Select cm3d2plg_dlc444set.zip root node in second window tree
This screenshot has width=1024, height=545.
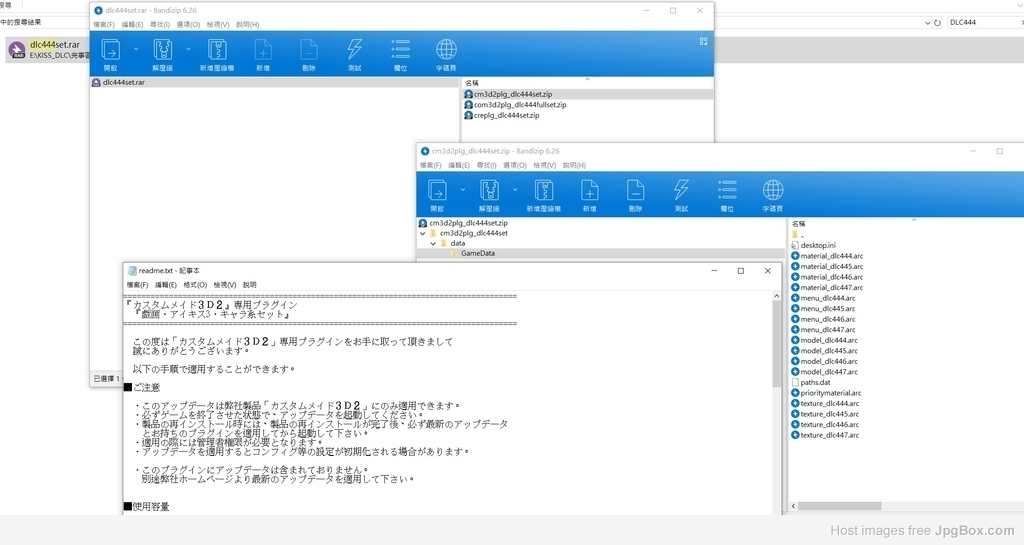468,223
